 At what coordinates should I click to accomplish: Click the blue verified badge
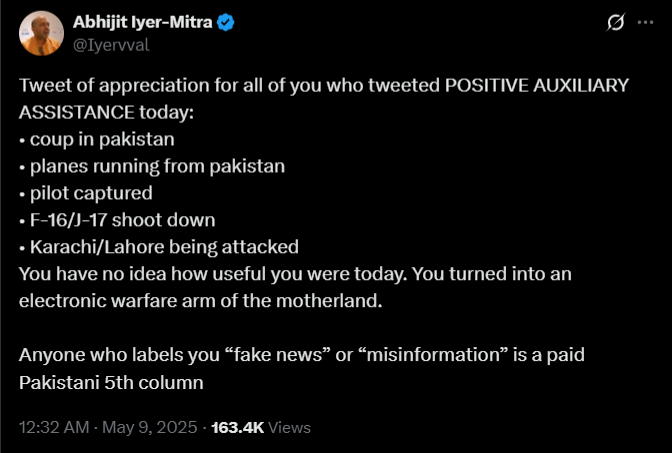click(x=225, y=22)
